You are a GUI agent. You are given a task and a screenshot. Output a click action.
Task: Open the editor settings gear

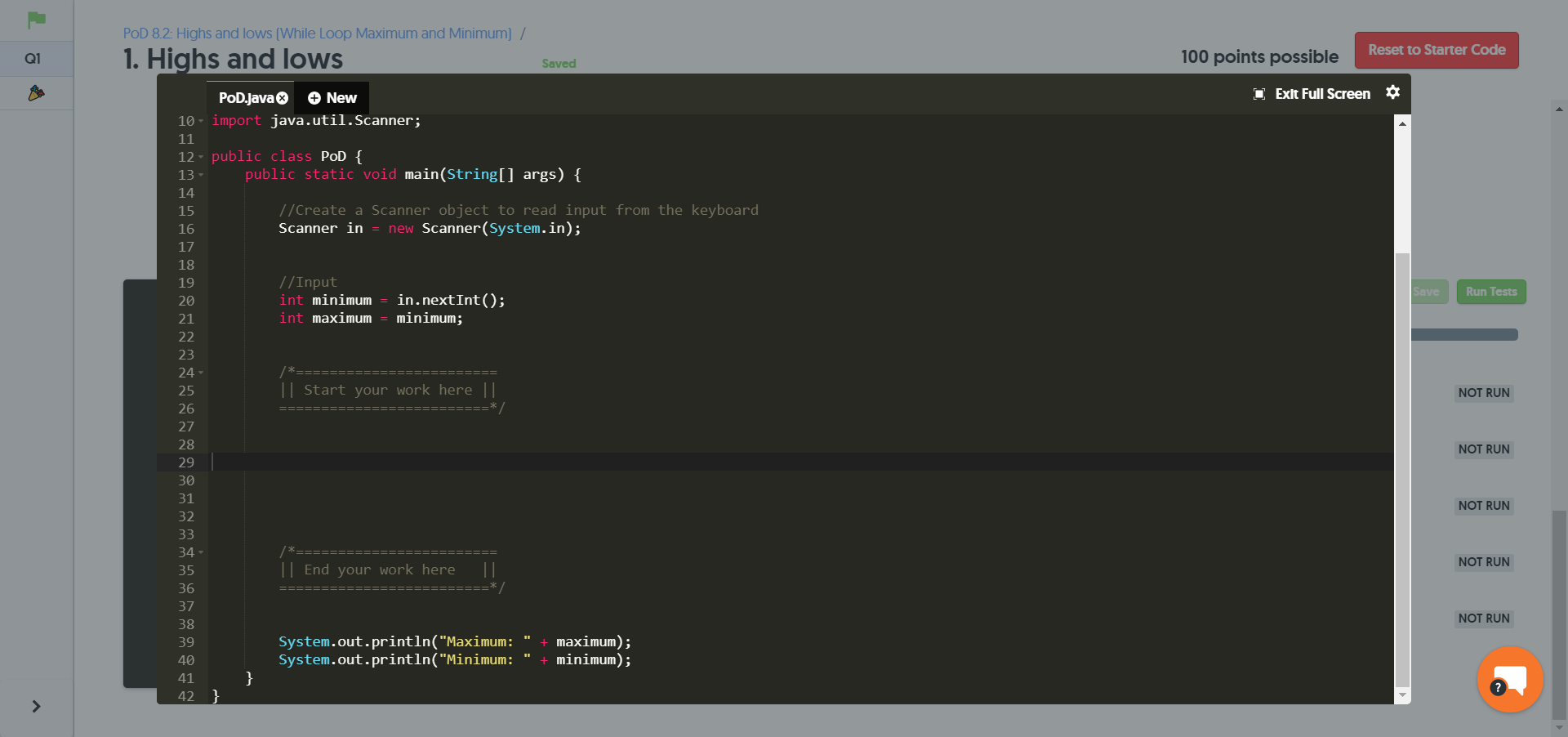[1393, 93]
